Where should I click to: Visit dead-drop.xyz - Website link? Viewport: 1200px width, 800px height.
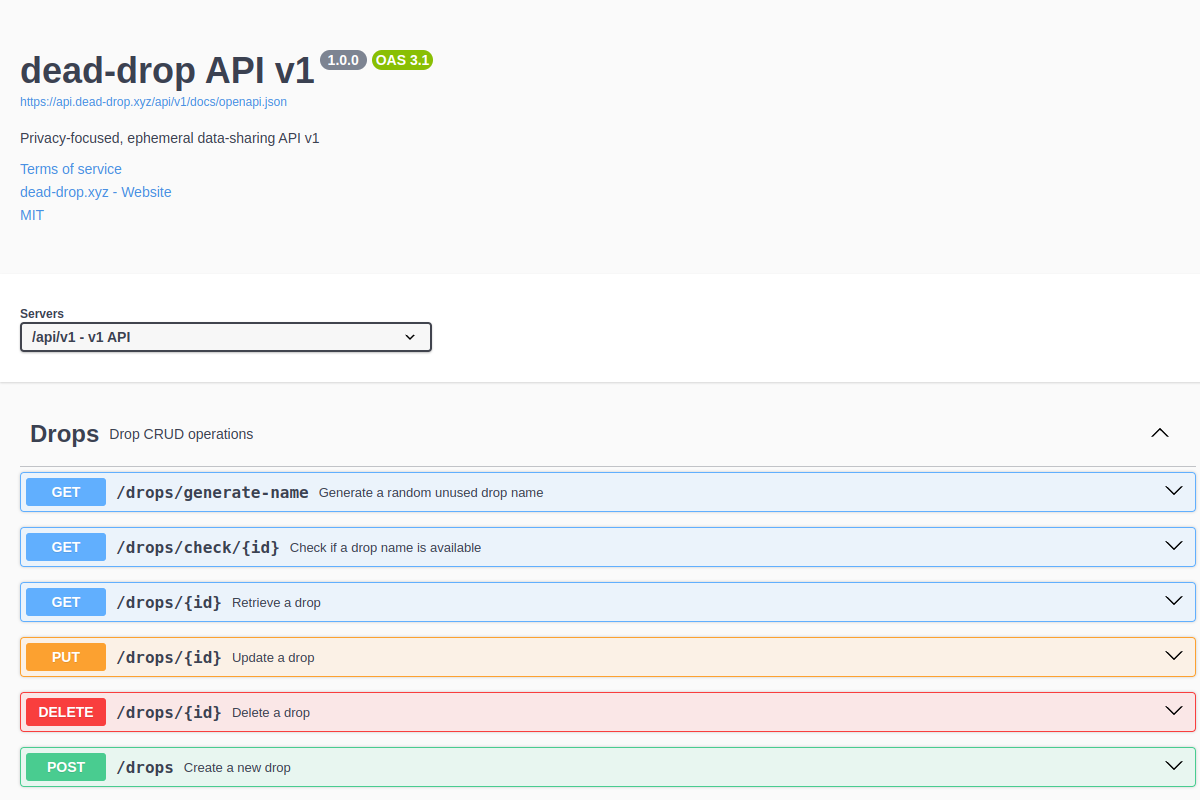(96, 192)
